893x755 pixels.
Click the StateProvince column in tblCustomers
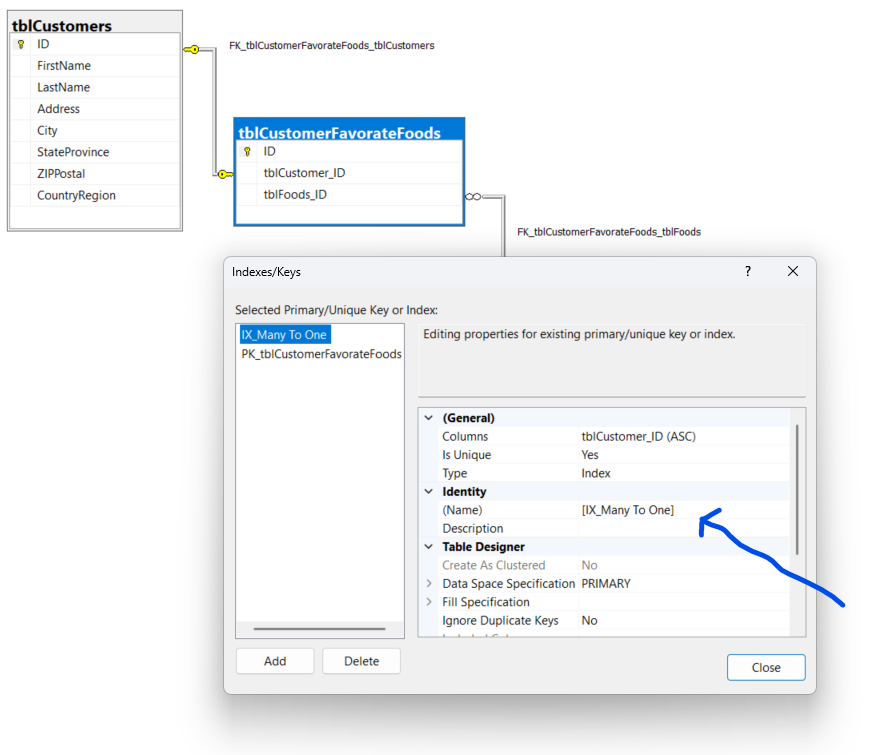(95, 153)
